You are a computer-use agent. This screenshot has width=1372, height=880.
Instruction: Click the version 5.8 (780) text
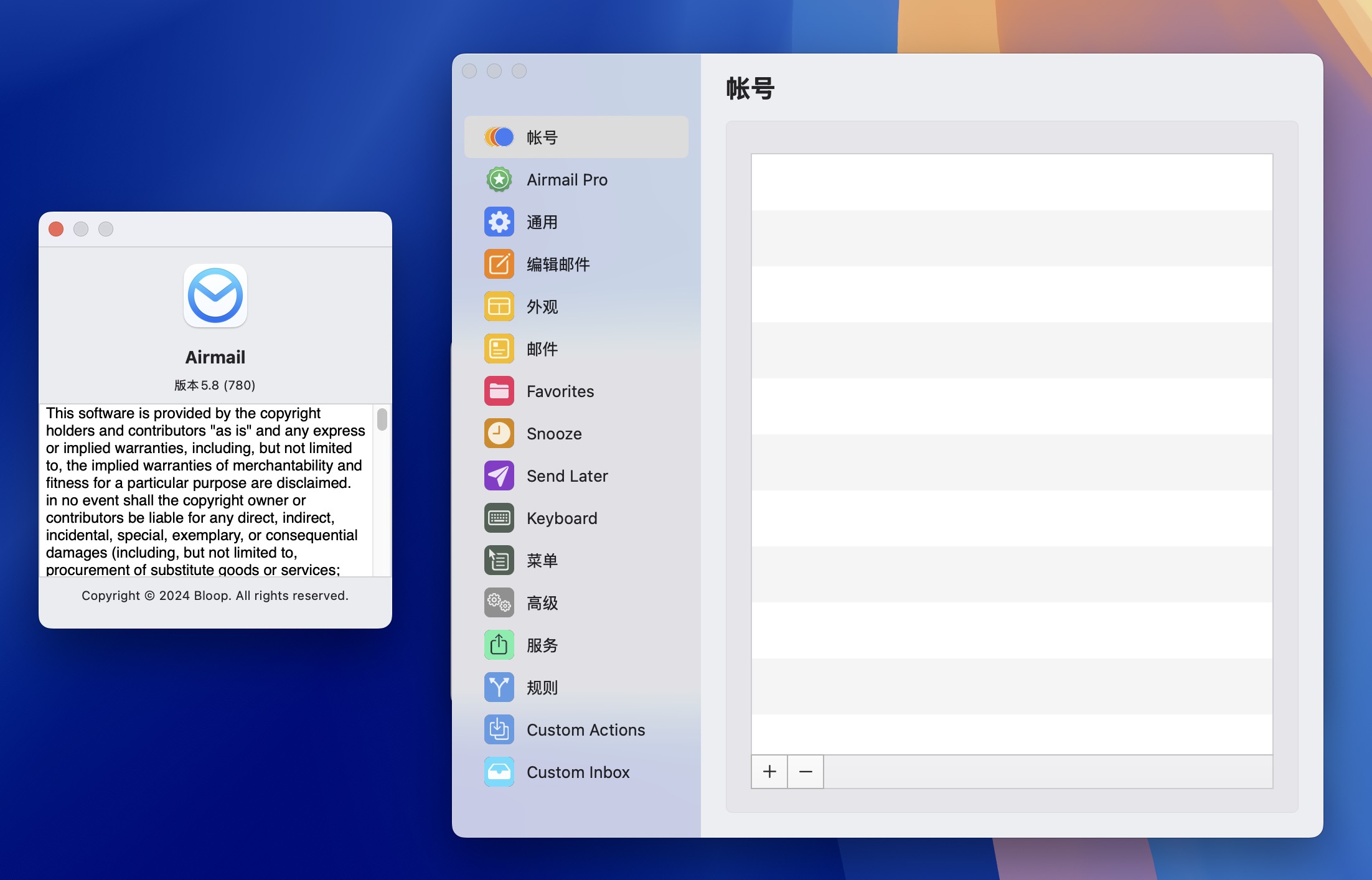[x=215, y=385]
